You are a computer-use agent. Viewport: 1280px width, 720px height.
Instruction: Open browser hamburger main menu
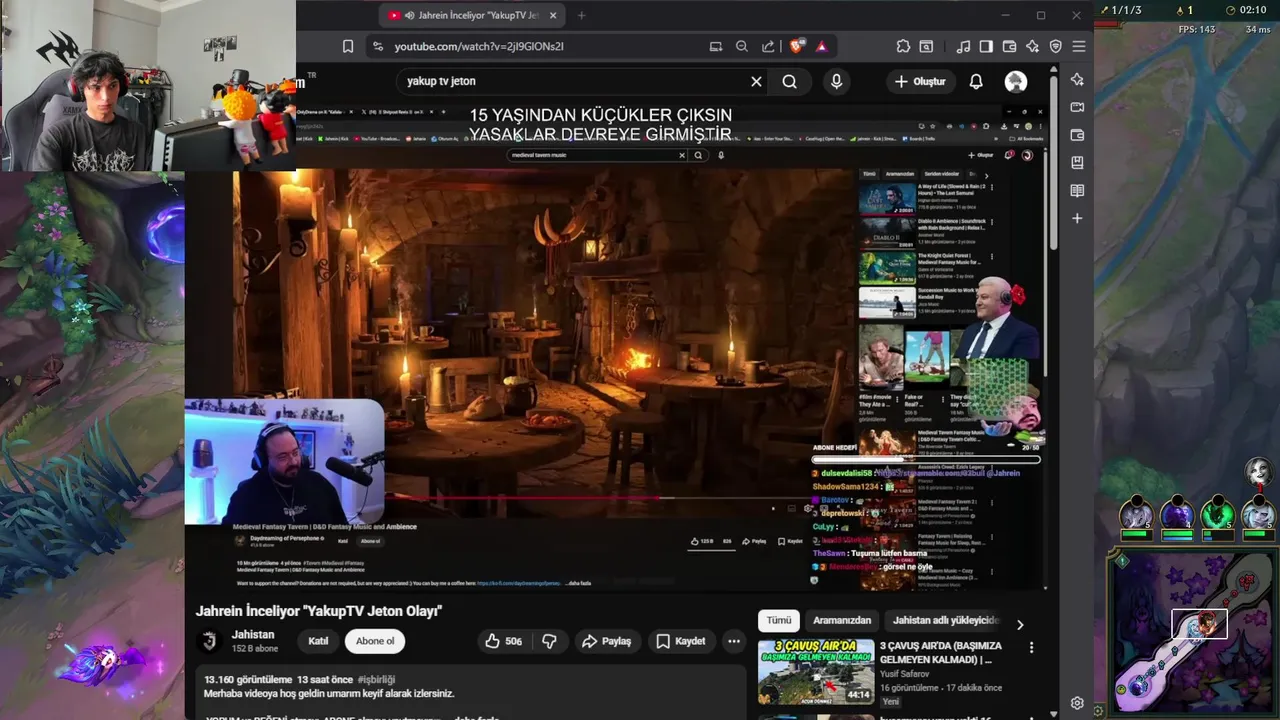pyautogui.click(x=1079, y=46)
